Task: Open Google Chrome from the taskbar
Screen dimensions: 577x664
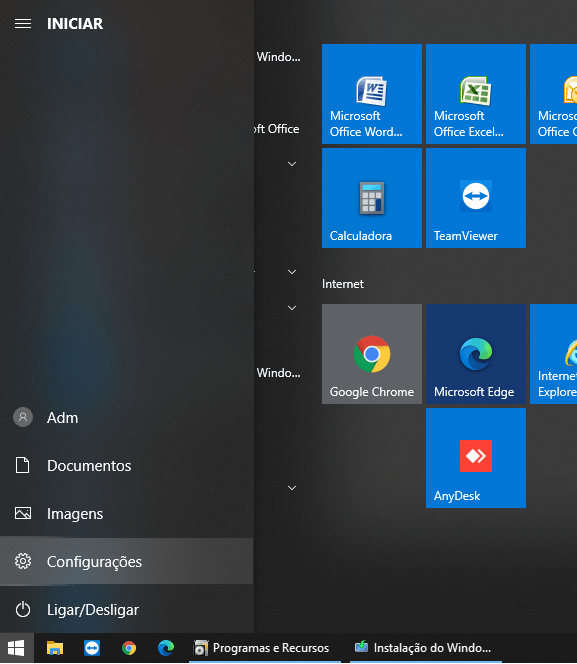Action: pos(129,648)
